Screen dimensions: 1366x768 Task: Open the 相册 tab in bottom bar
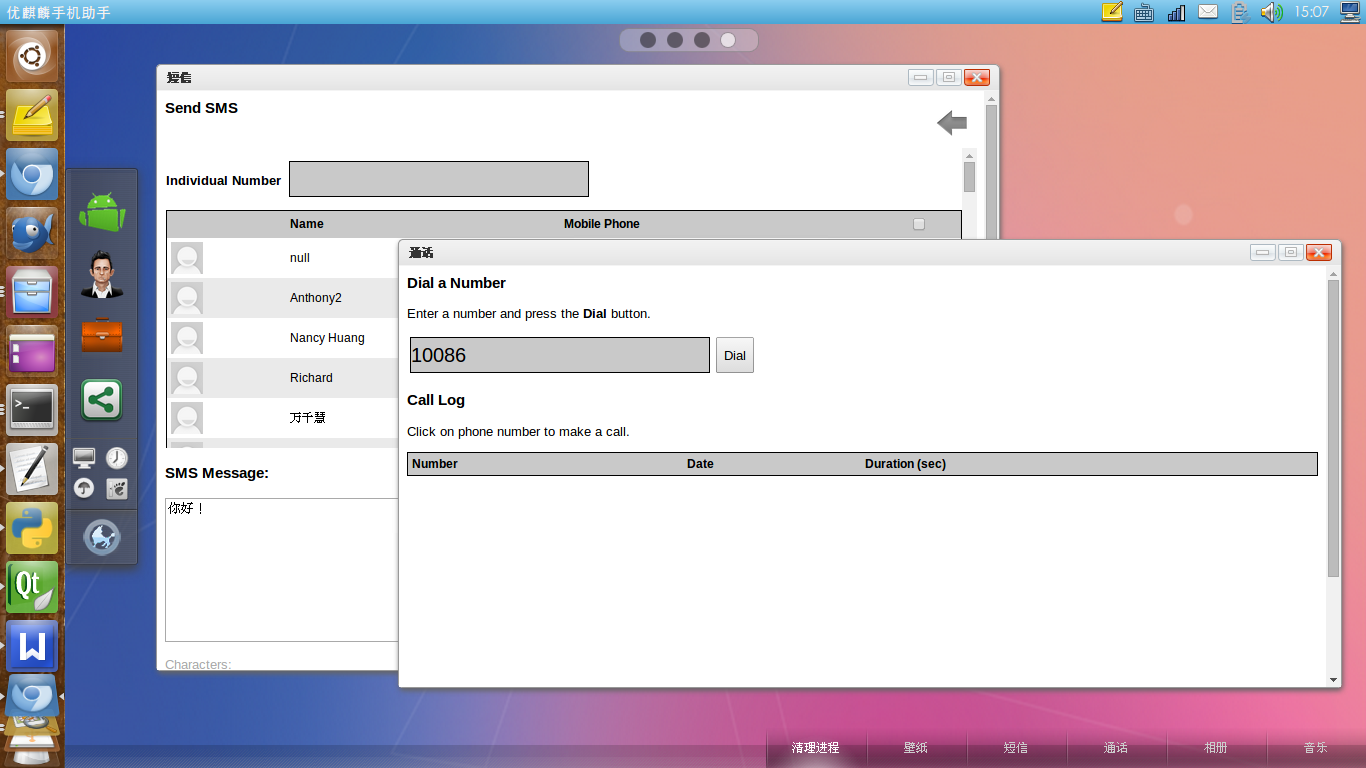pos(1216,748)
